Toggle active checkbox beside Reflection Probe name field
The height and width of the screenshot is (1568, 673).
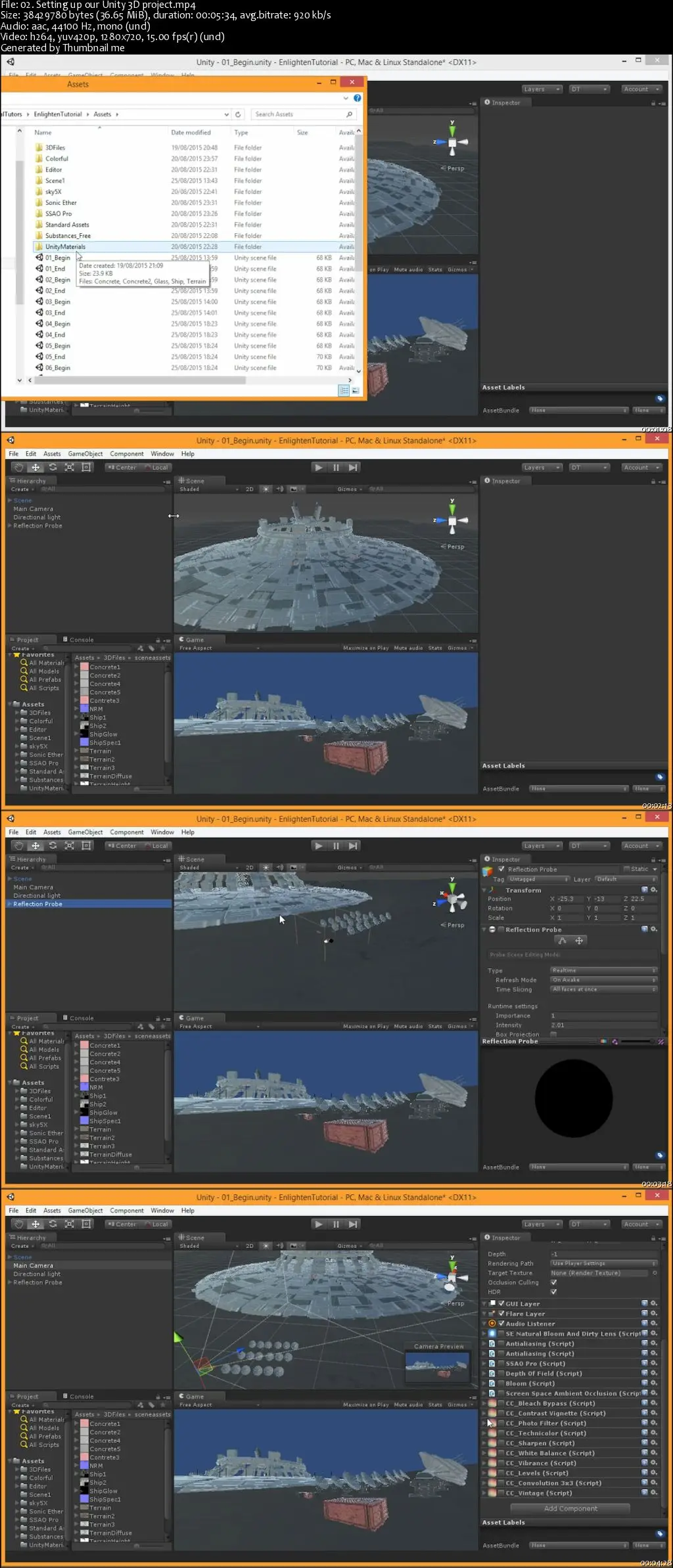point(501,869)
